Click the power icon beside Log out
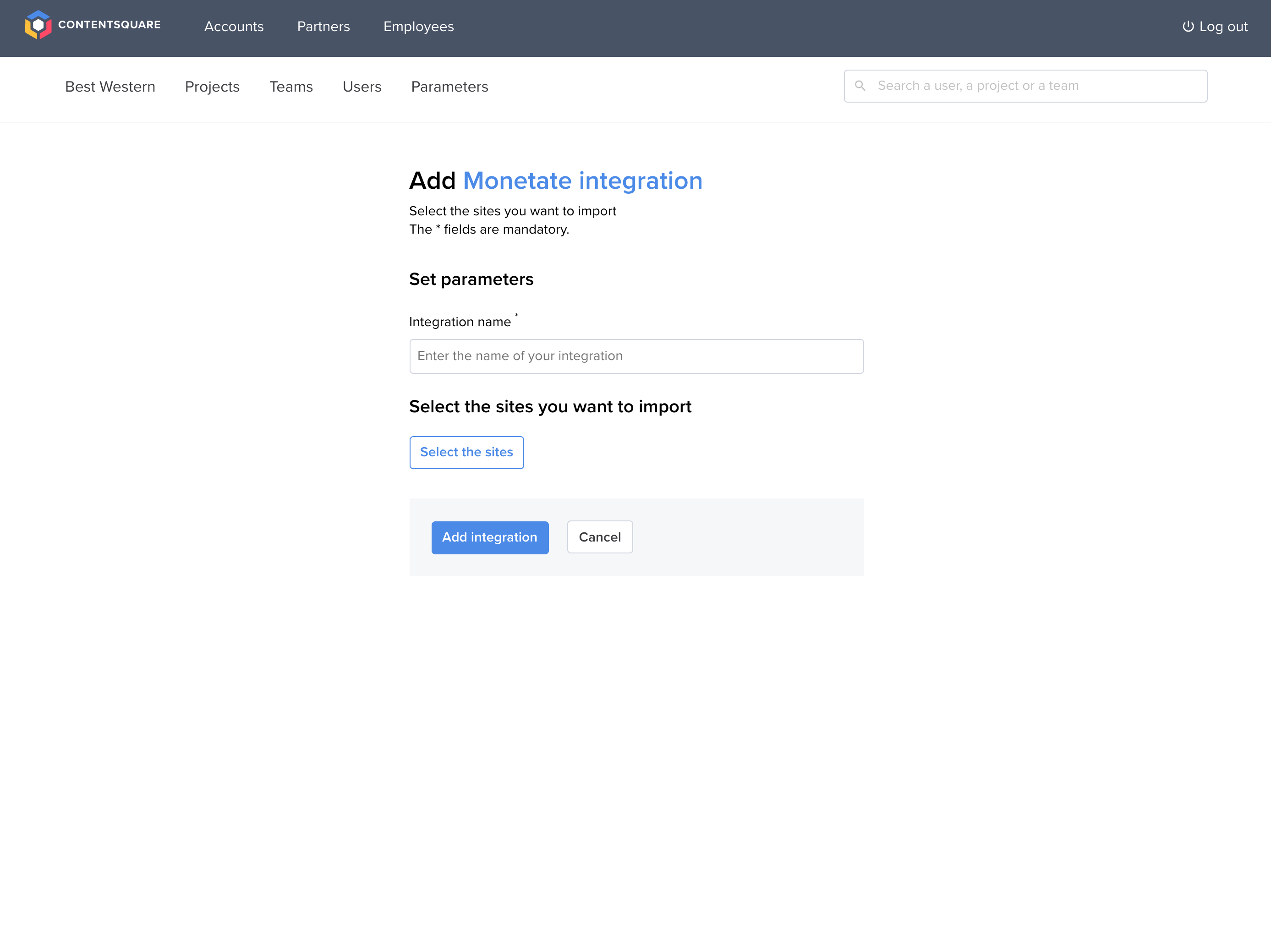This screenshot has height=952, width=1271. coord(1188,27)
